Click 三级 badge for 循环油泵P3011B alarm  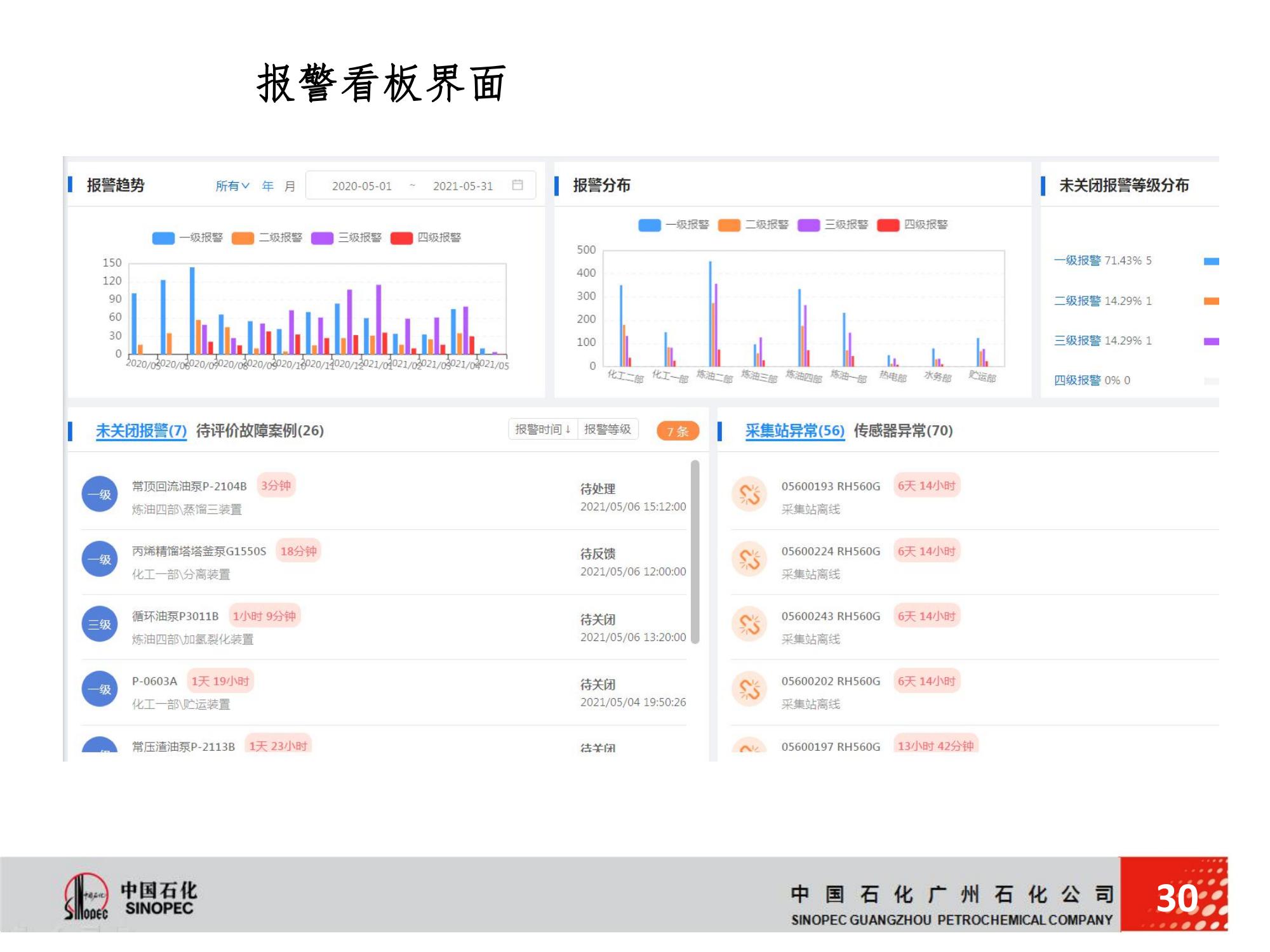coord(100,624)
